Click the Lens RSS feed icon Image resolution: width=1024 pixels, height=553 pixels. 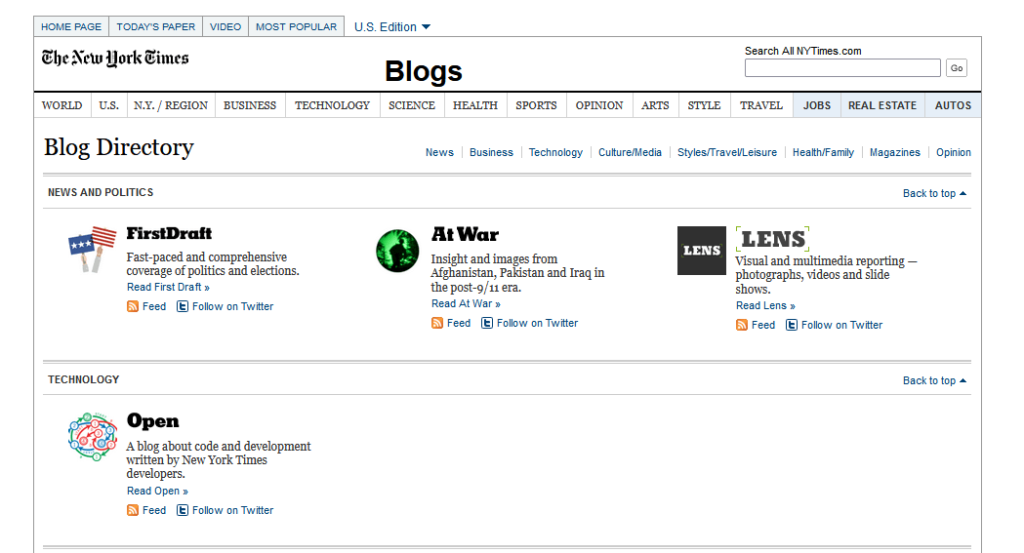click(x=742, y=325)
